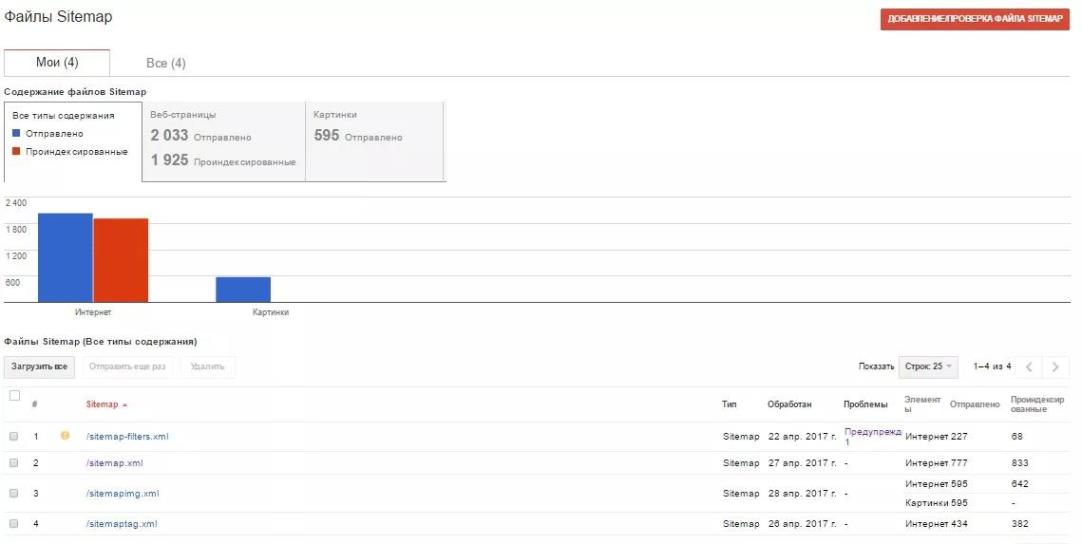This screenshot has width=1082, height=544.
Task: Click the warning icon beside sitemap-filters.xml
Action: (x=65, y=436)
